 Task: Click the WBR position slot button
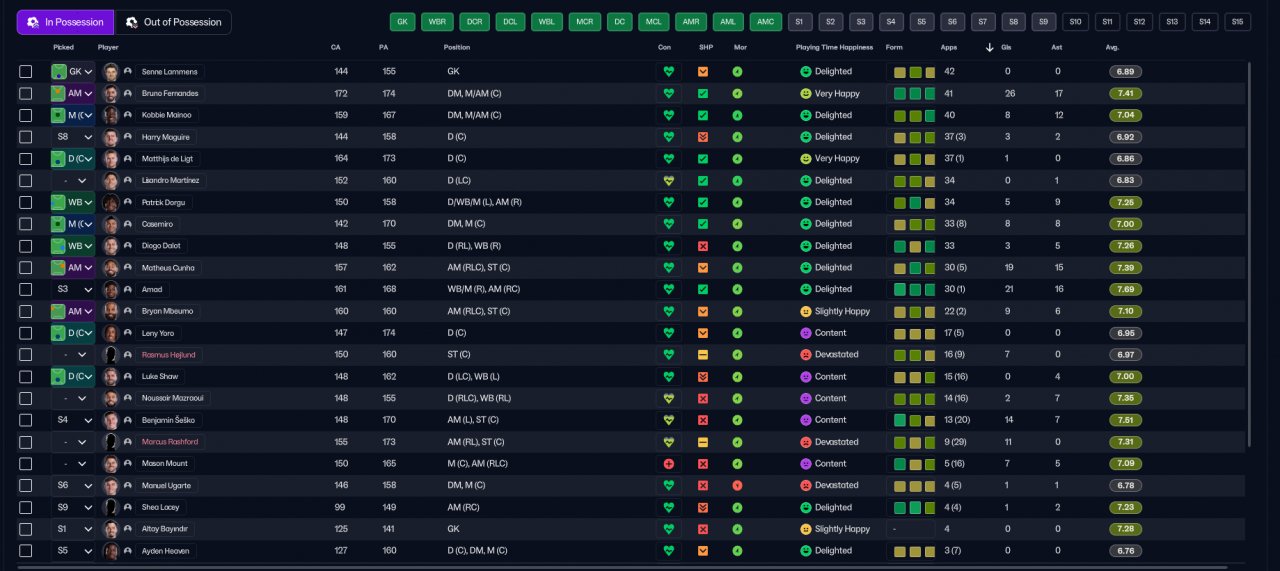pos(436,22)
